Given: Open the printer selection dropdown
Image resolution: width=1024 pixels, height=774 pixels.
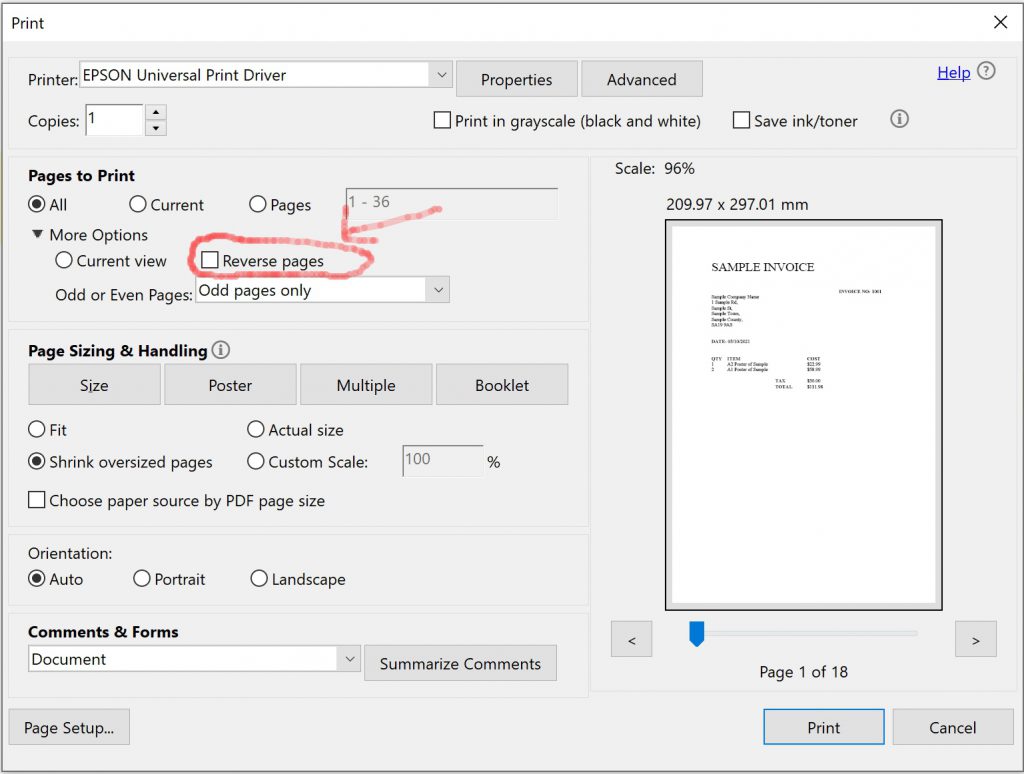Looking at the screenshot, I should point(442,75).
